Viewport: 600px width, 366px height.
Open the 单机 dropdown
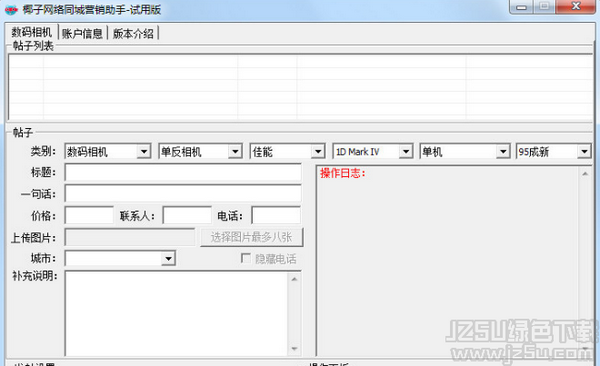point(503,152)
